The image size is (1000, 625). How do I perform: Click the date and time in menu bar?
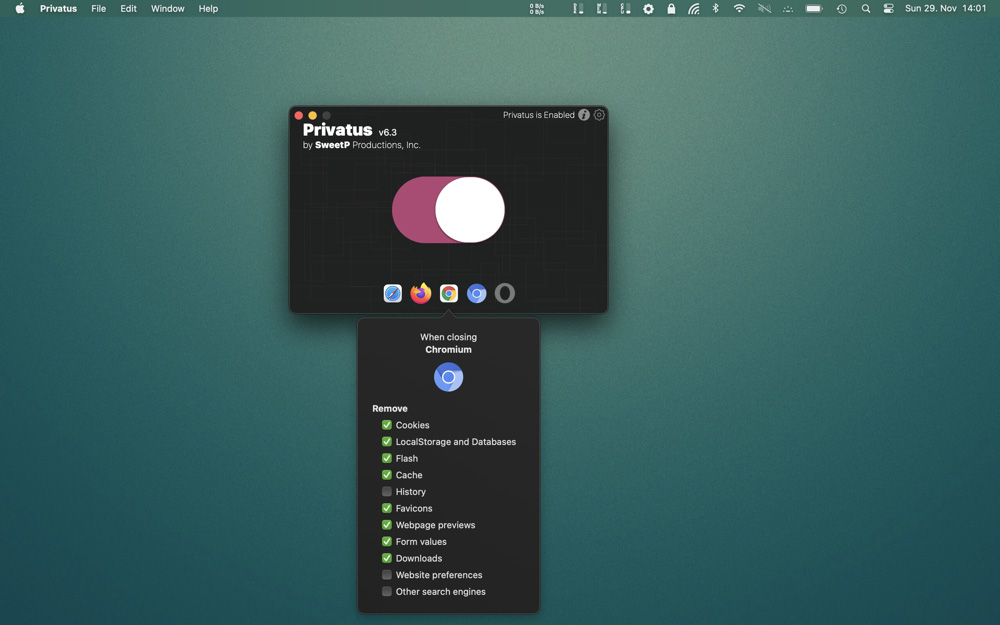point(945,8)
